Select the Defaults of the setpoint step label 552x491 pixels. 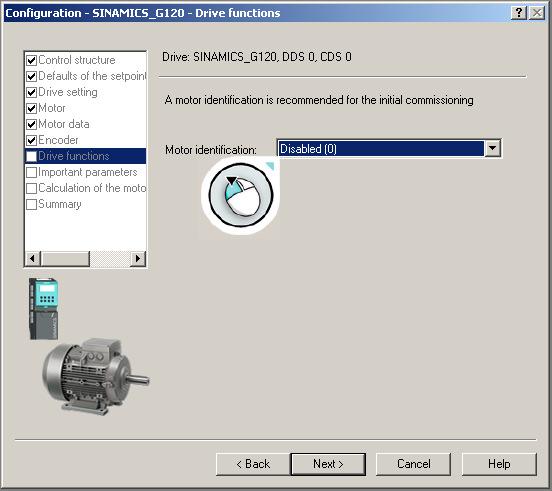tap(92, 76)
